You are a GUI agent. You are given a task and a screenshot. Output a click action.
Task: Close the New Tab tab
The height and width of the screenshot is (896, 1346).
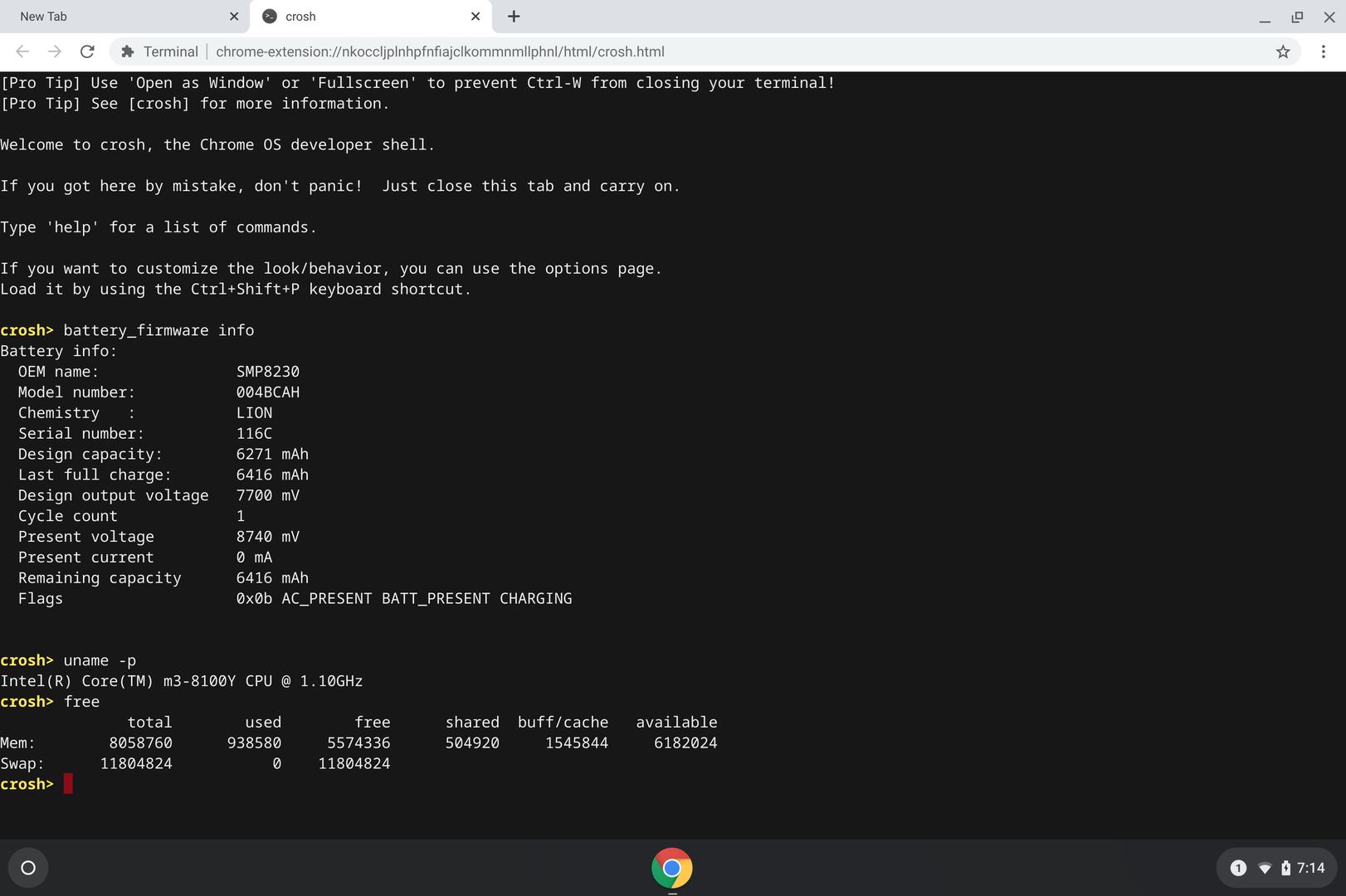coord(234,17)
